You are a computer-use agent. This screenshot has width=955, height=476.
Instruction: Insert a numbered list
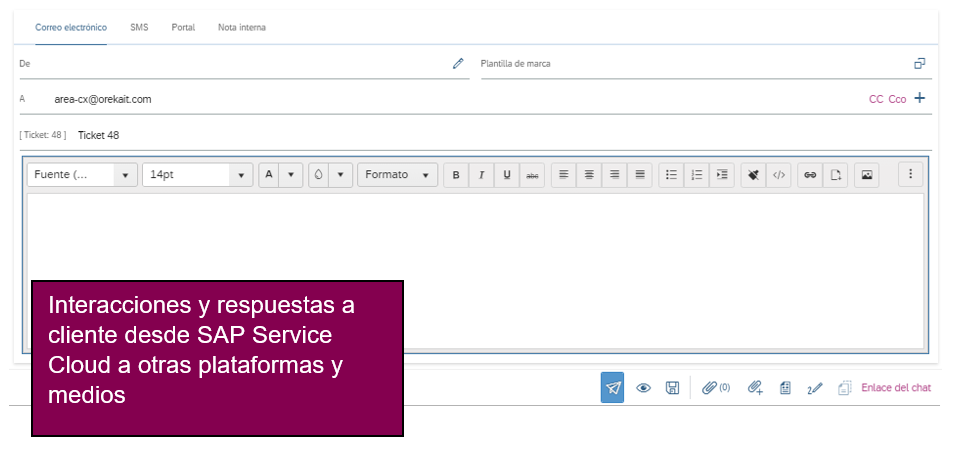[x=697, y=175]
